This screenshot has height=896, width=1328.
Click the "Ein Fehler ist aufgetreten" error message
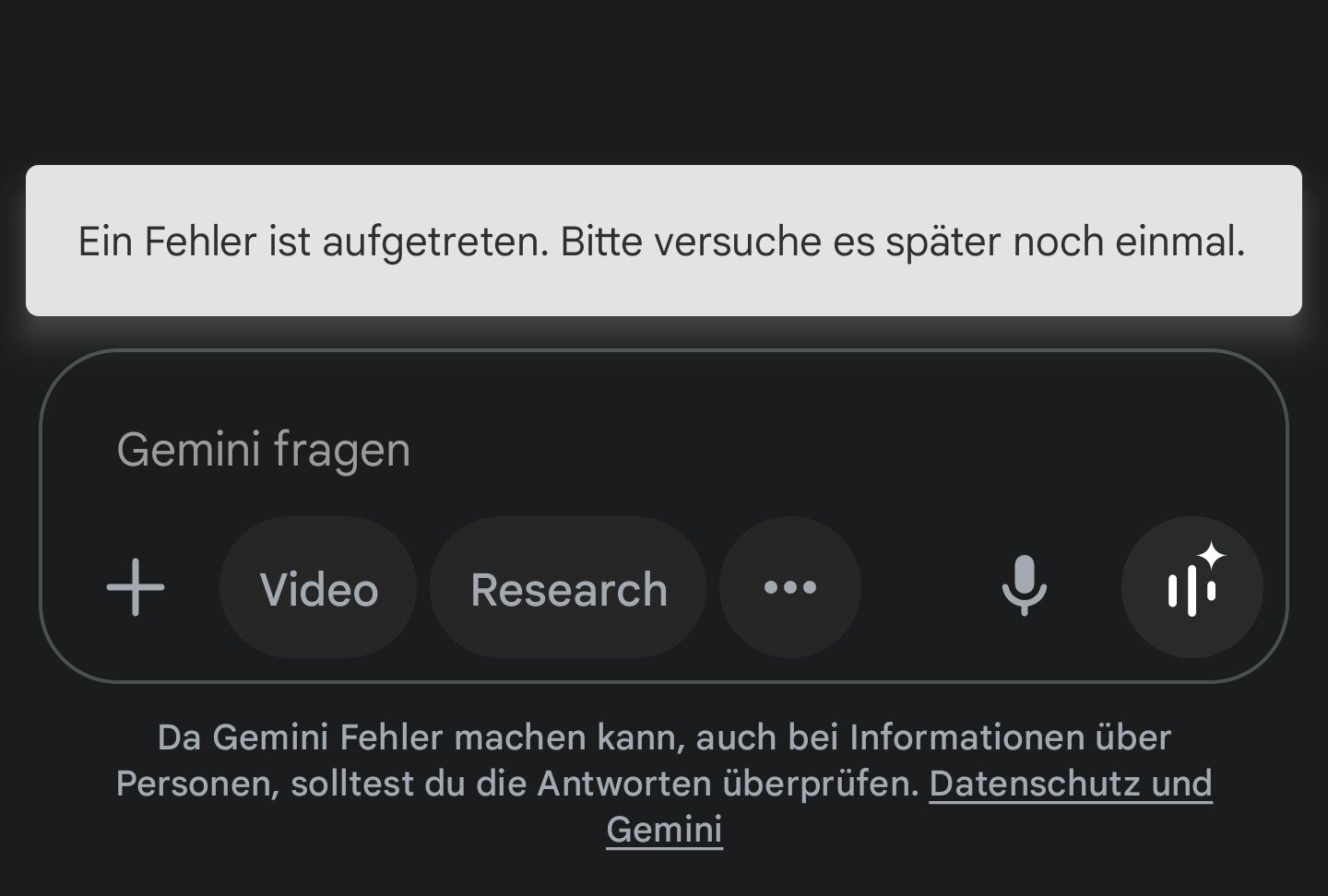(662, 242)
